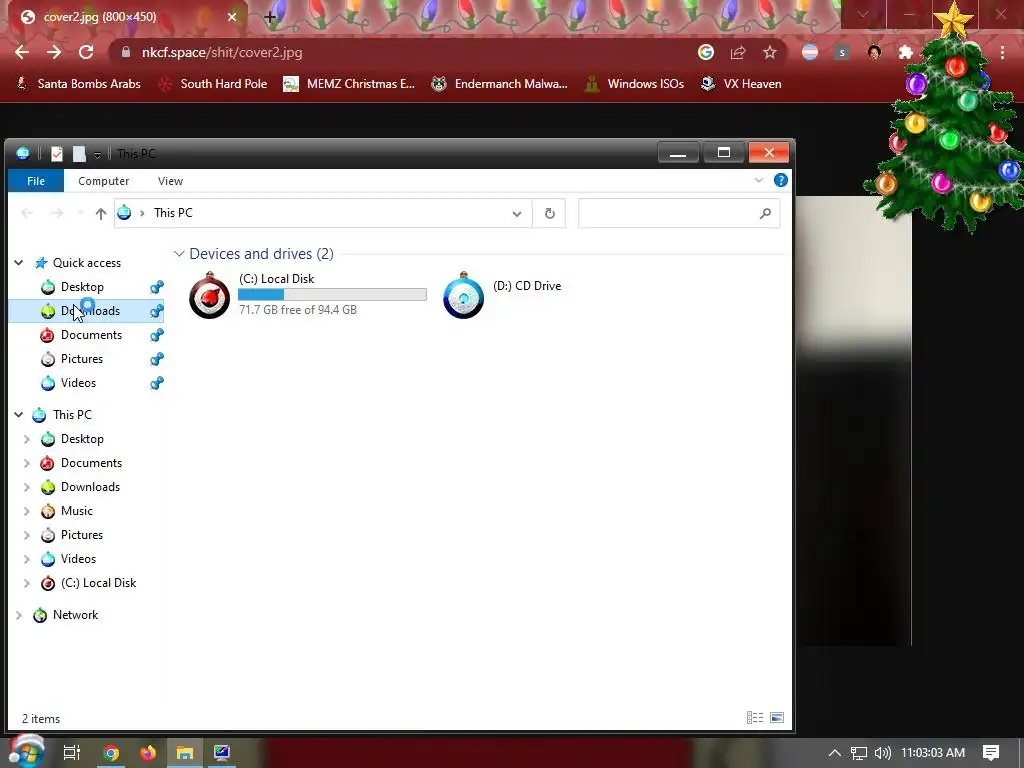Viewport: 1024px width, 768px height.
Task: Open Santa Bombs Arabs bookmark
Action: point(78,84)
